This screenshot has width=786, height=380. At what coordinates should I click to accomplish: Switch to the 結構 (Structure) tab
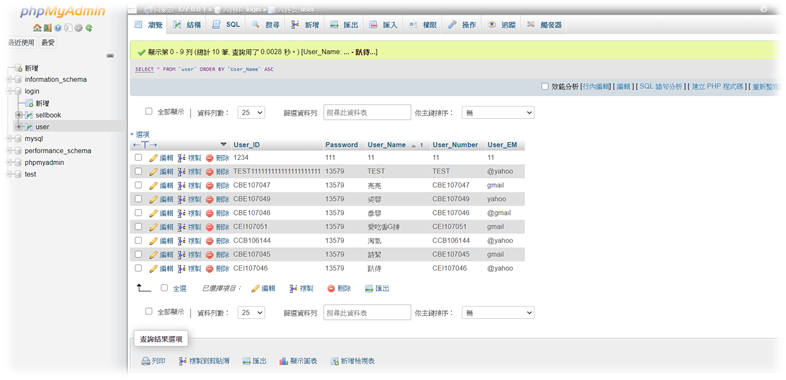point(187,25)
